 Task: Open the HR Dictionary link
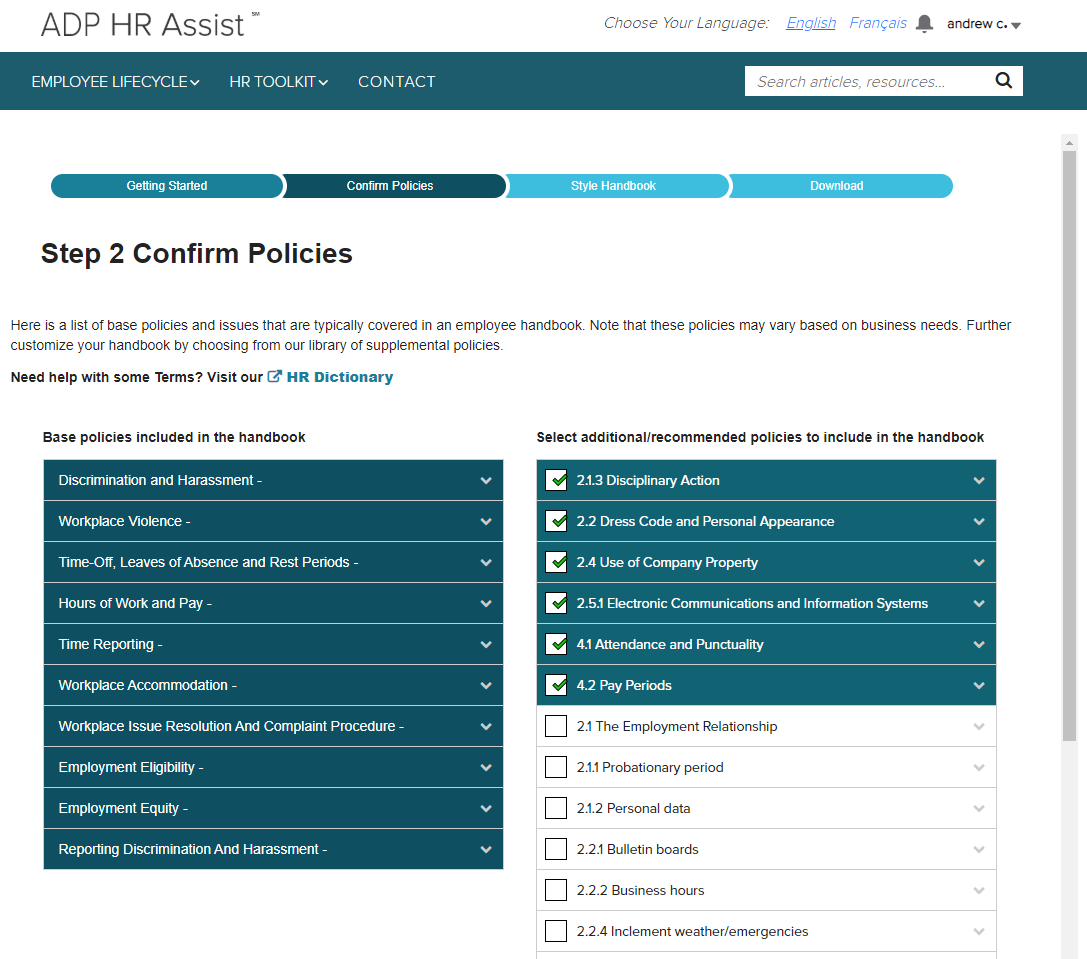pyautogui.click(x=340, y=376)
